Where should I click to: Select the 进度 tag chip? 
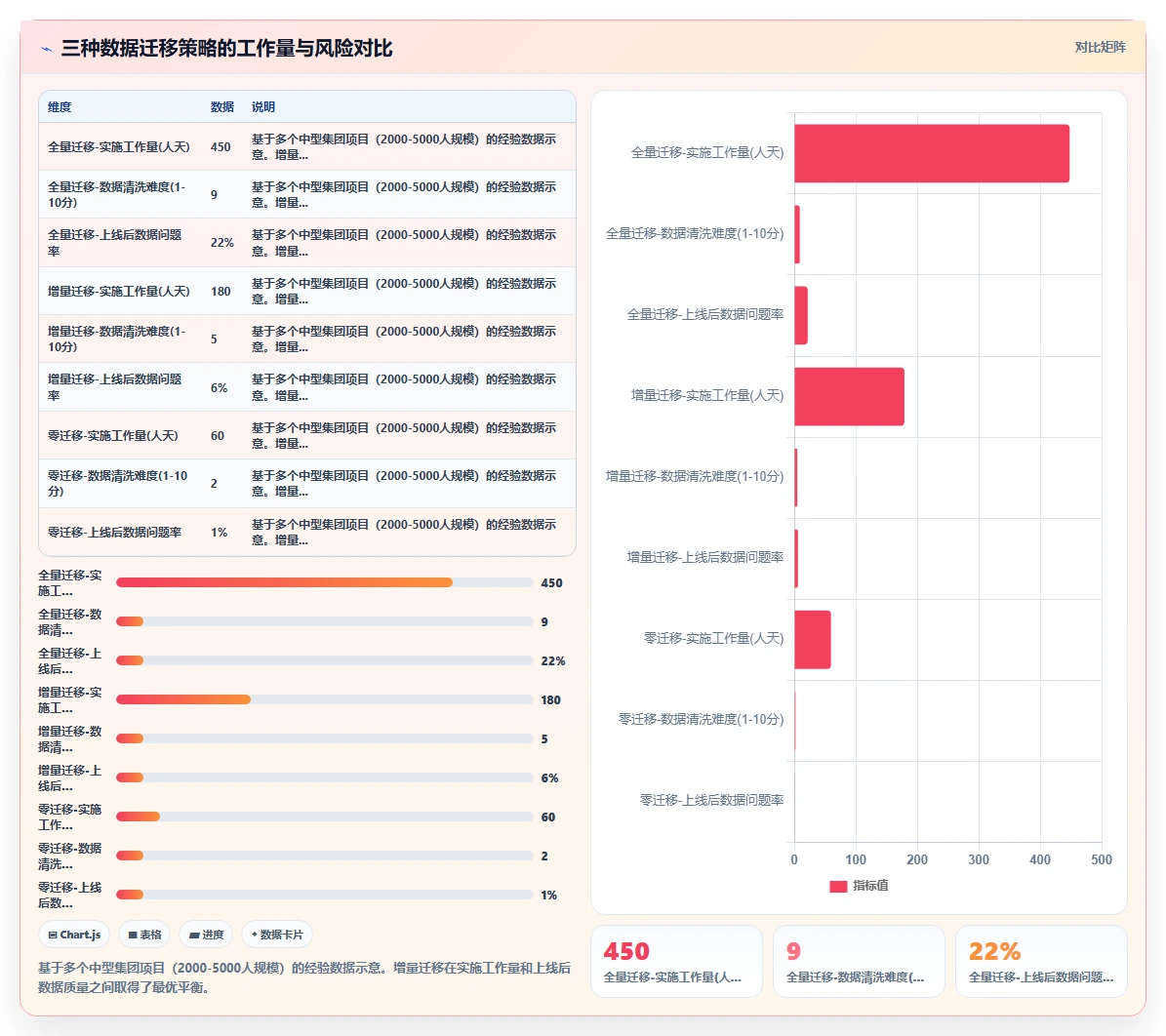pos(206,935)
